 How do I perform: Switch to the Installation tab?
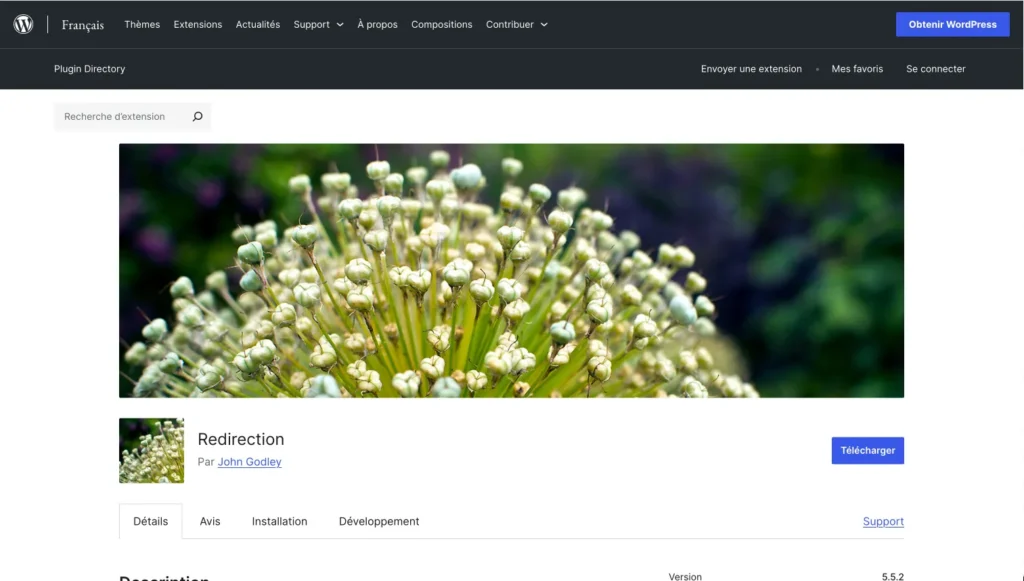[x=279, y=521]
